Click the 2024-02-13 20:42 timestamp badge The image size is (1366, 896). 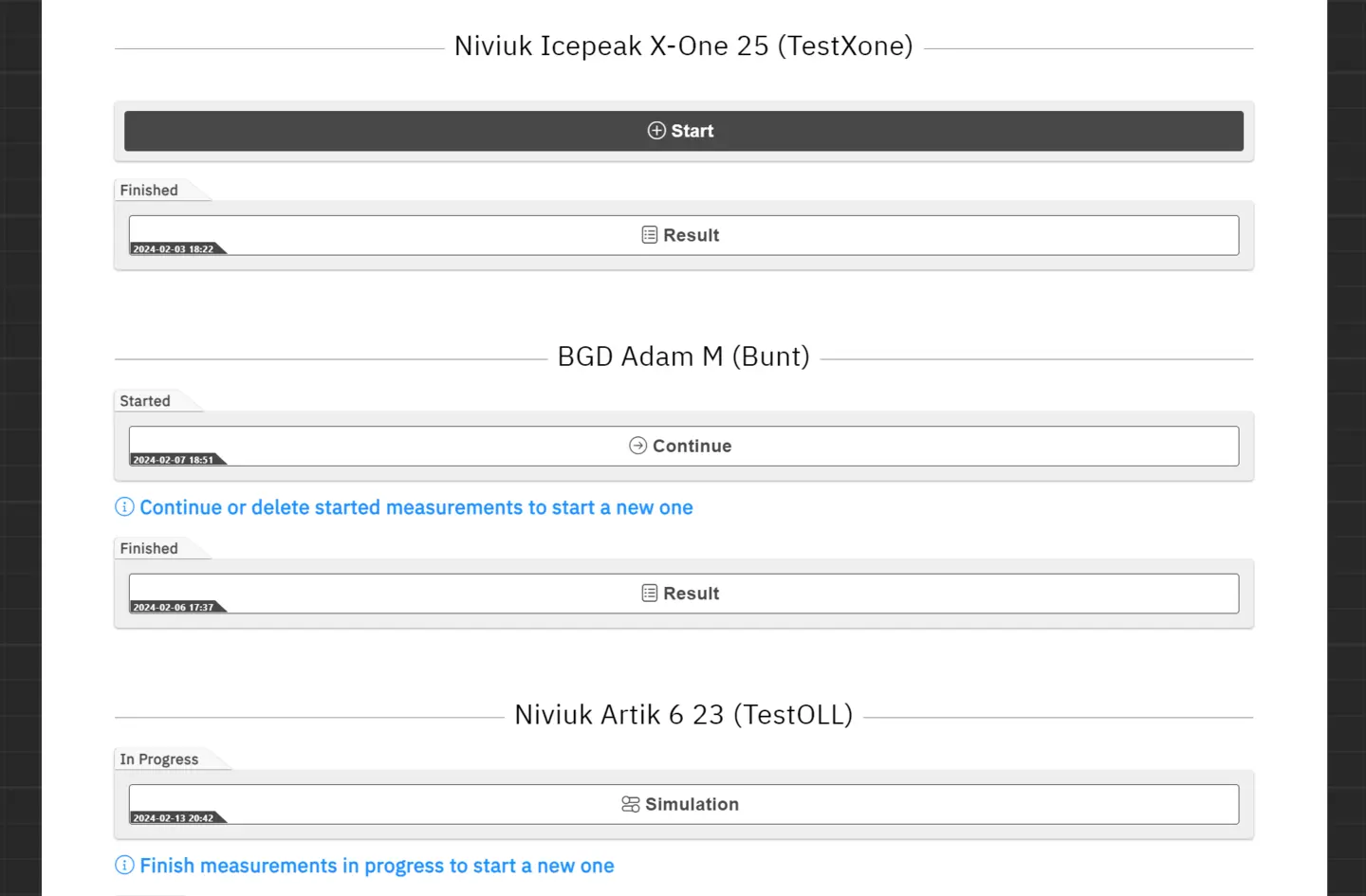coord(174,818)
